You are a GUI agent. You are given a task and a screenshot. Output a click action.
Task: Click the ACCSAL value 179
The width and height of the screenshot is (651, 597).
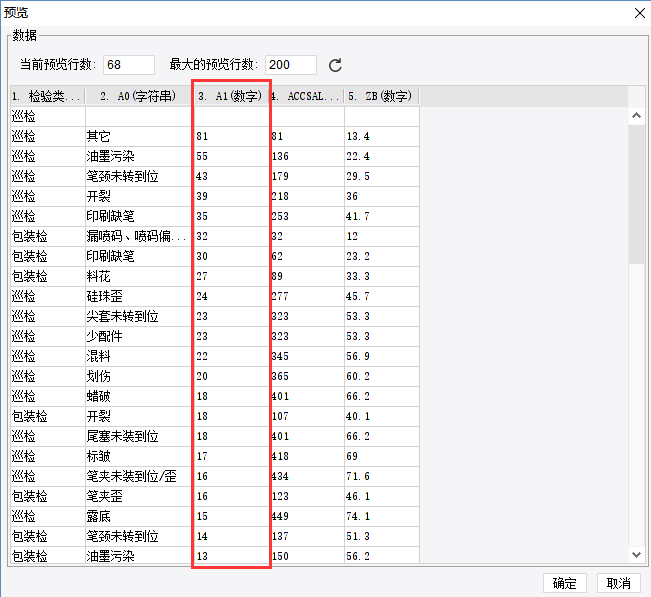[x=306, y=176]
